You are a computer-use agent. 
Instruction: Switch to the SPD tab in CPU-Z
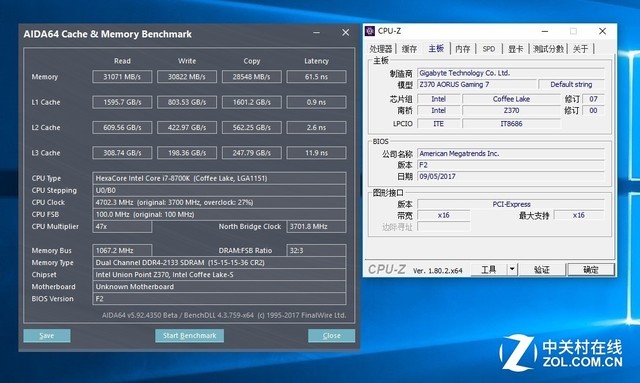pos(489,49)
